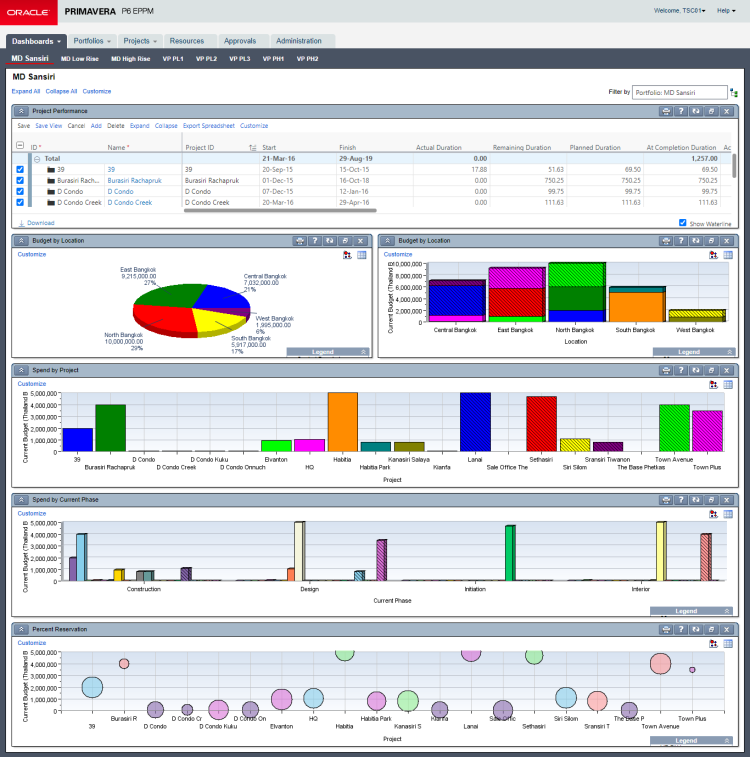Toggle checkbox for project row 39

click(x=21, y=170)
